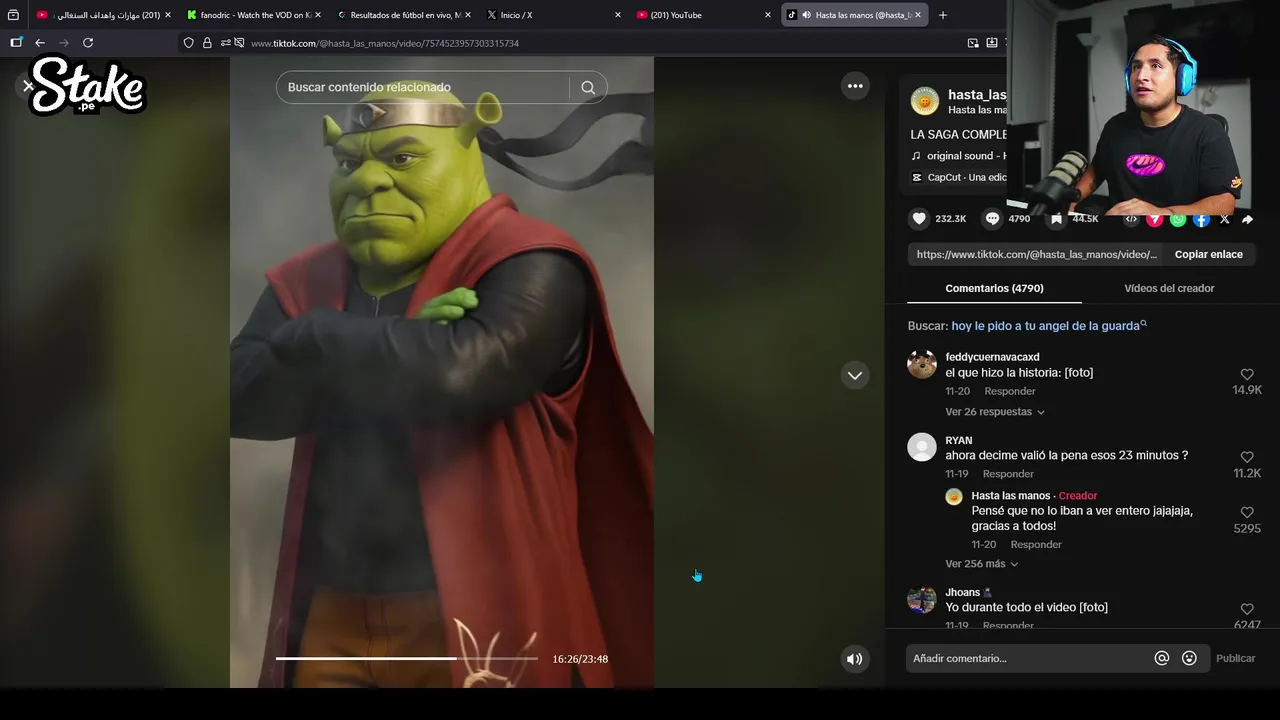Go back in browser
Image resolution: width=1280 pixels, height=720 pixels.
coord(40,43)
